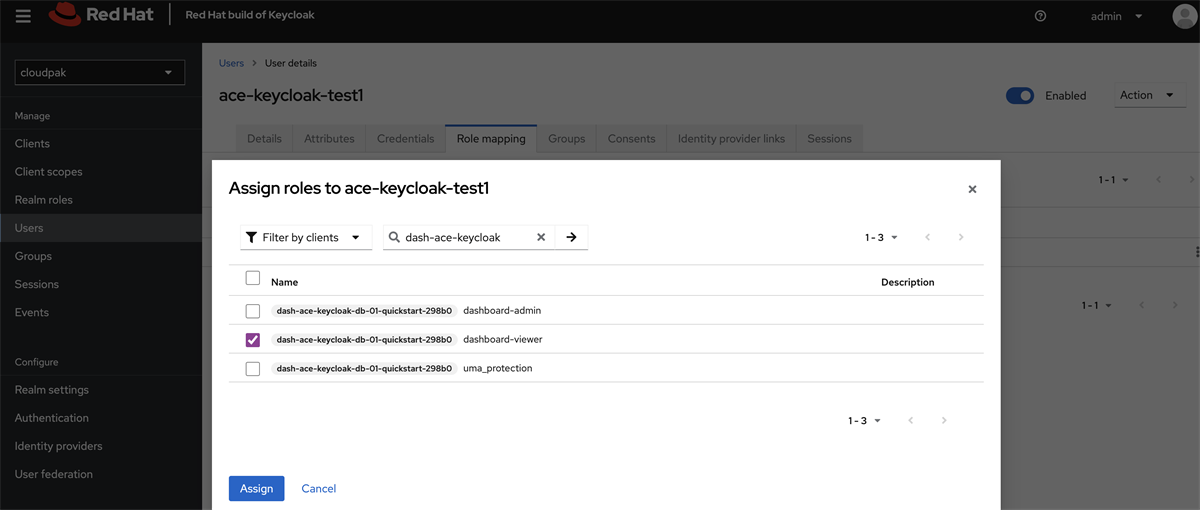Check the dashboard-admin role checkbox
The width and height of the screenshot is (1200, 510).
253,311
